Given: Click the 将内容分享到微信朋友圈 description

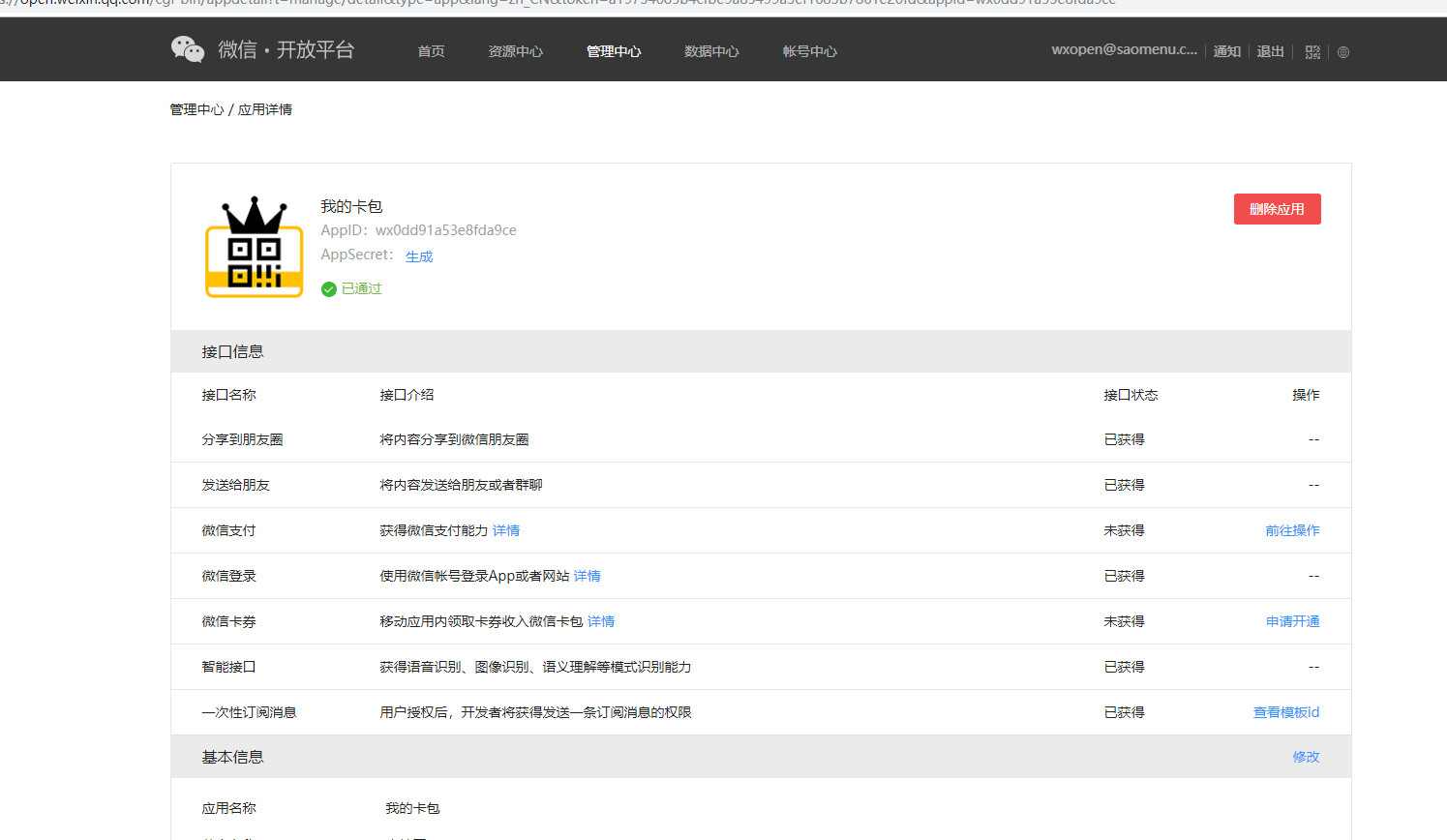Looking at the screenshot, I should pyautogui.click(x=454, y=439).
